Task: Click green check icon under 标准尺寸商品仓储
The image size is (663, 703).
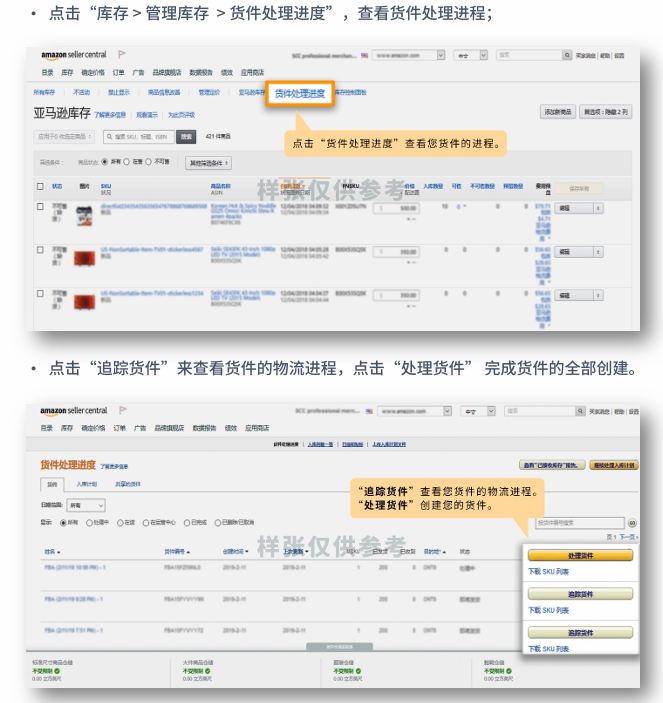Action: click(x=57, y=671)
